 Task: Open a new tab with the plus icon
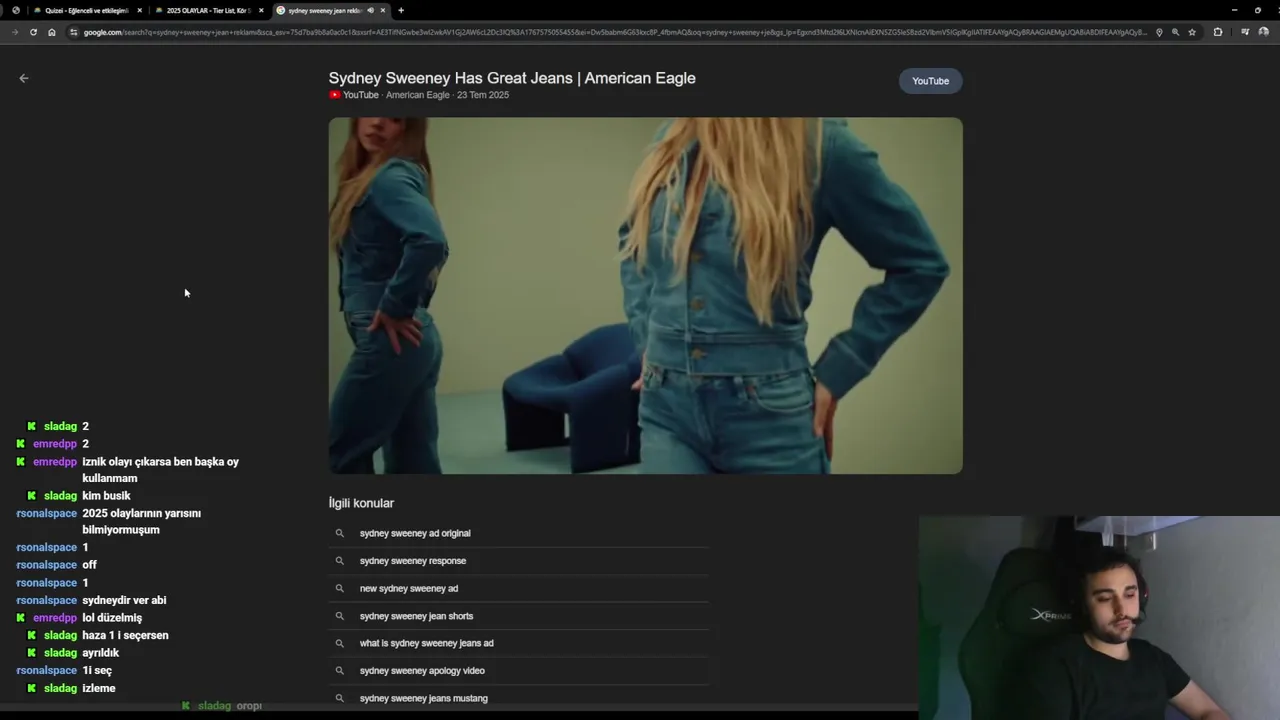[401, 10]
